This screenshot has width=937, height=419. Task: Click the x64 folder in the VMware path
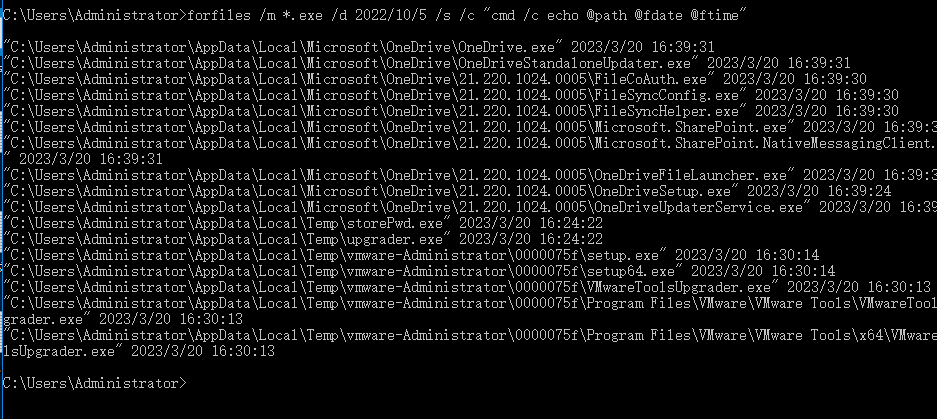click(x=867, y=335)
